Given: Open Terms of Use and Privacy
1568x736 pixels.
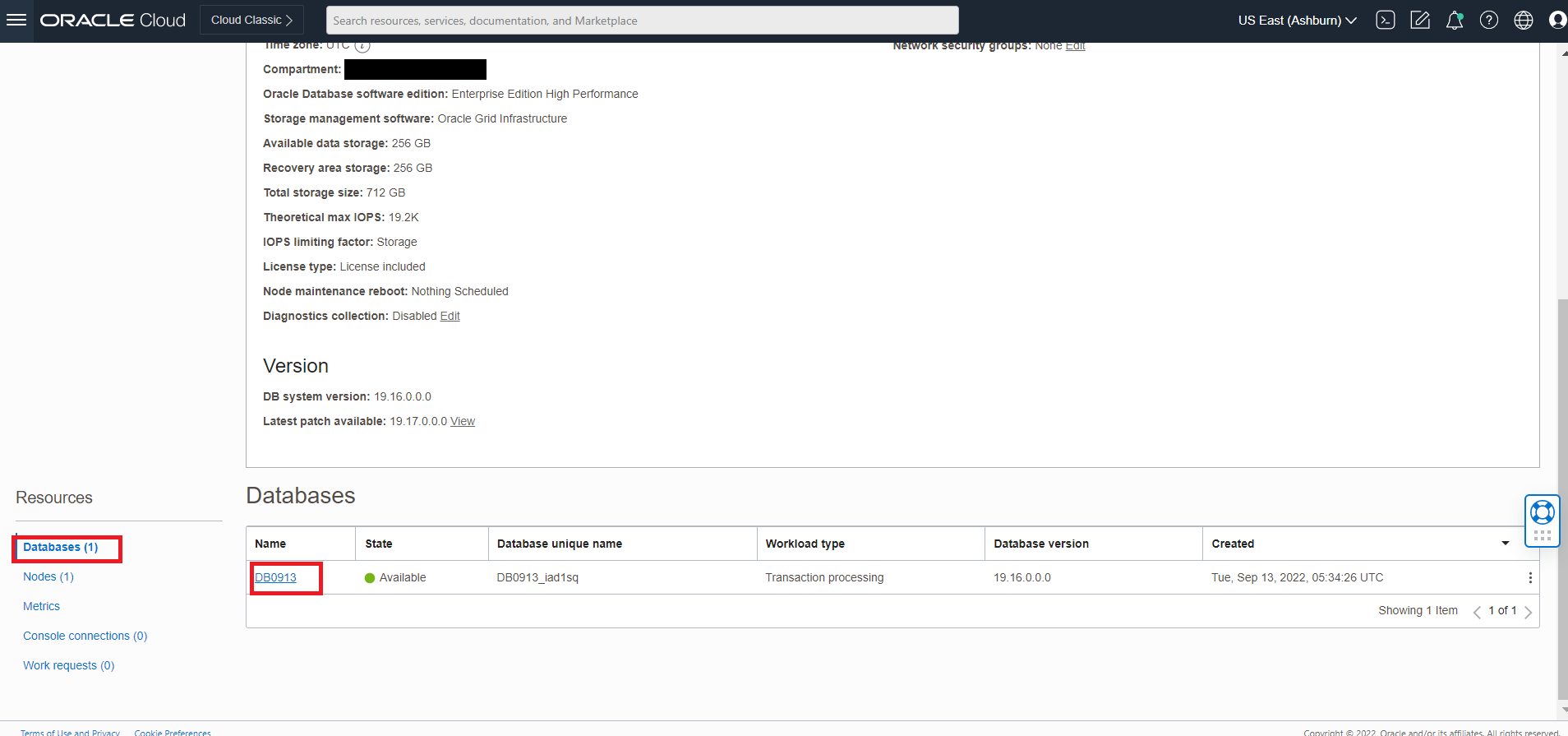Looking at the screenshot, I should click(x=70, y=732).
